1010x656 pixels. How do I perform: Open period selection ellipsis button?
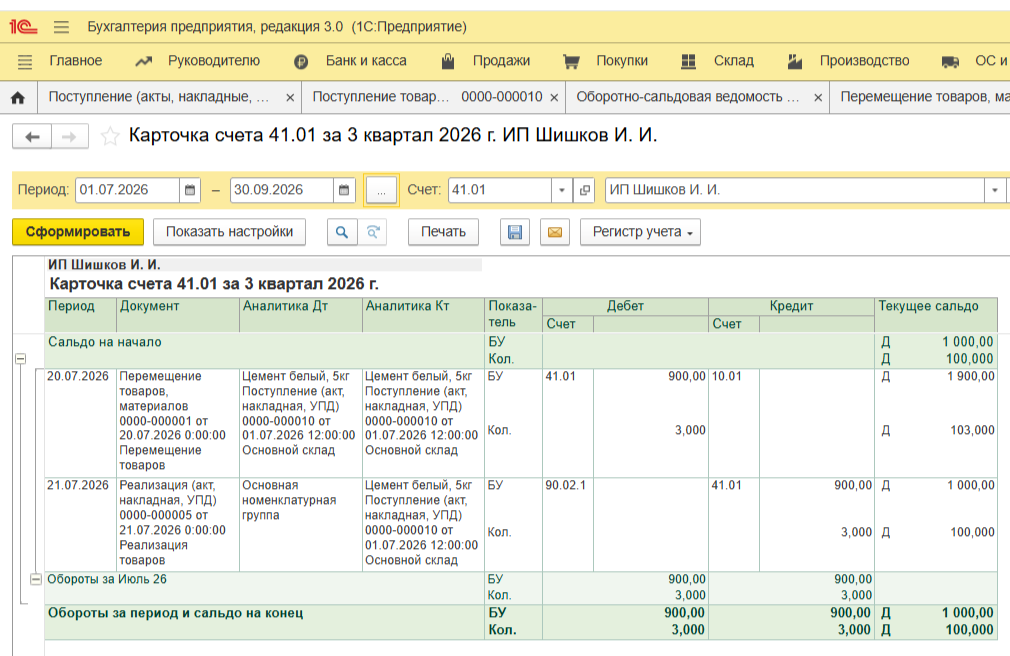381,190
